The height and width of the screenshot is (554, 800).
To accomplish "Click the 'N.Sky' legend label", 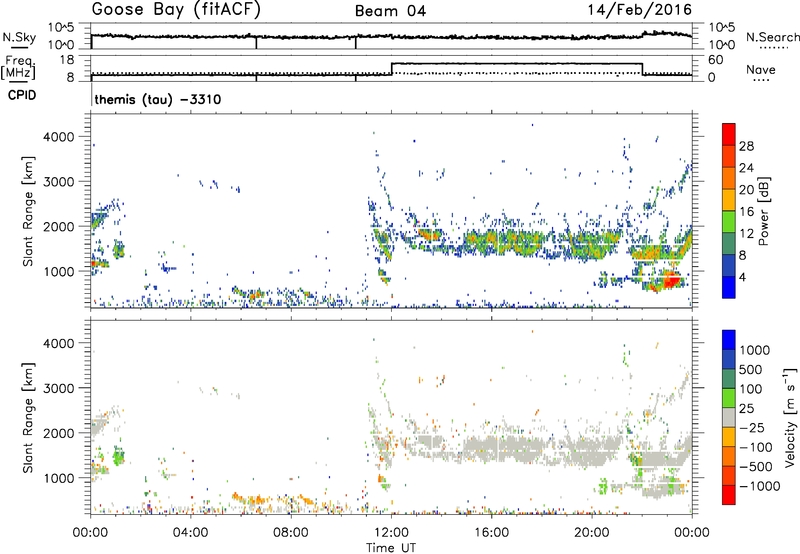I will [x=19, y=37].
